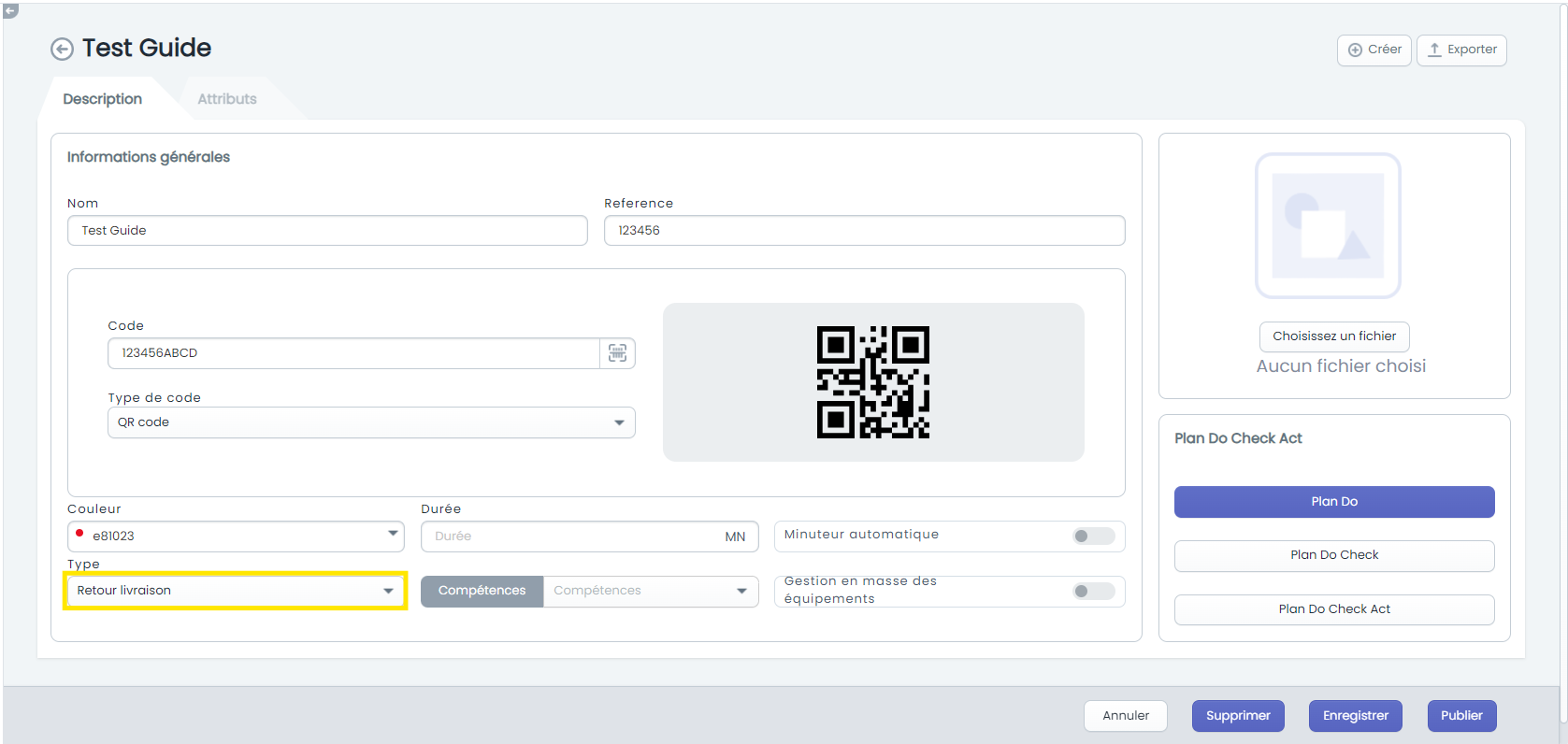Open the Type dropdown showing Retour livraison
The height and width of the screenshot is (744, 1568).
coord(236,591)
